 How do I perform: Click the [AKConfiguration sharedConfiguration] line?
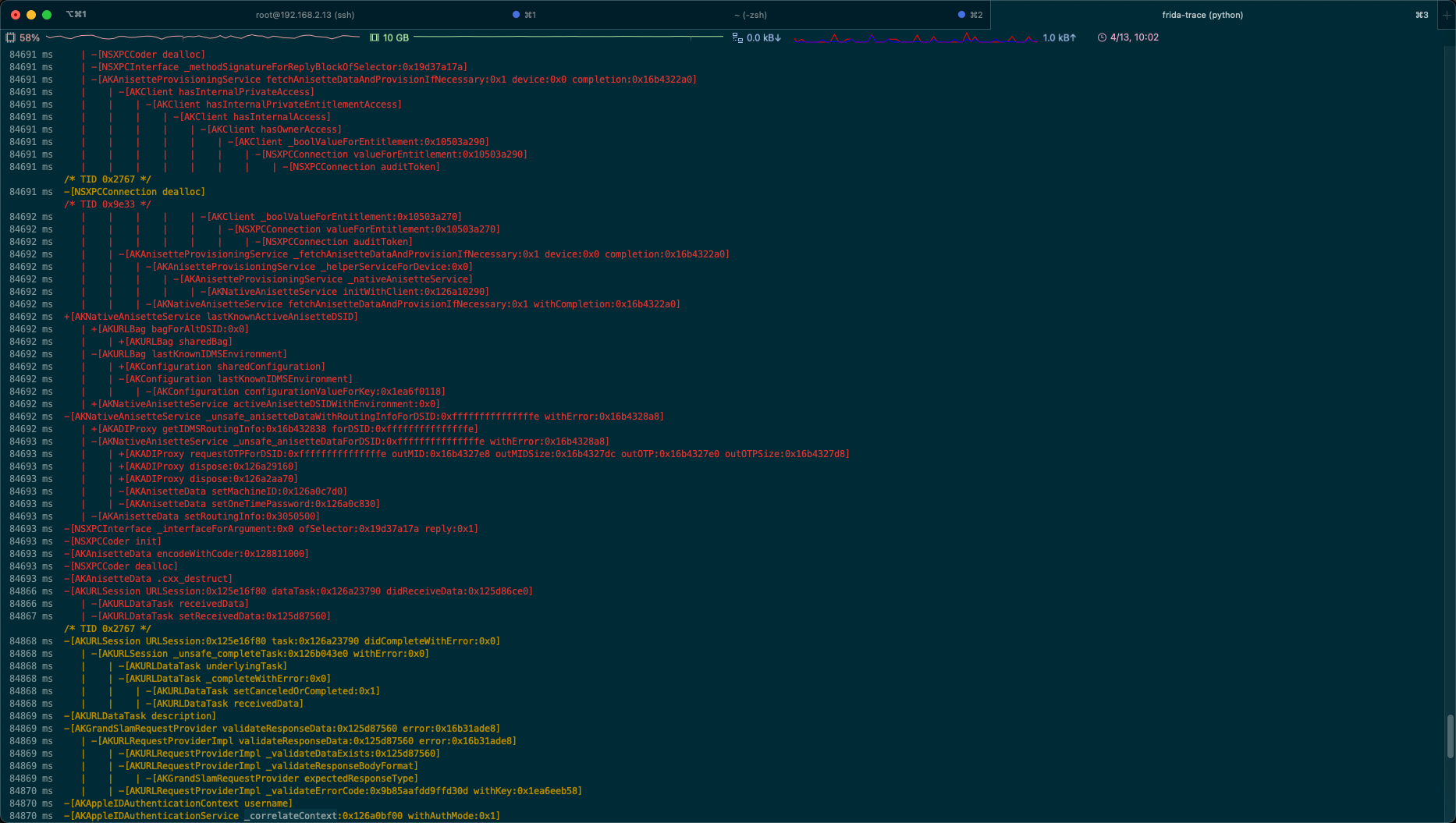tap(222, 367)
